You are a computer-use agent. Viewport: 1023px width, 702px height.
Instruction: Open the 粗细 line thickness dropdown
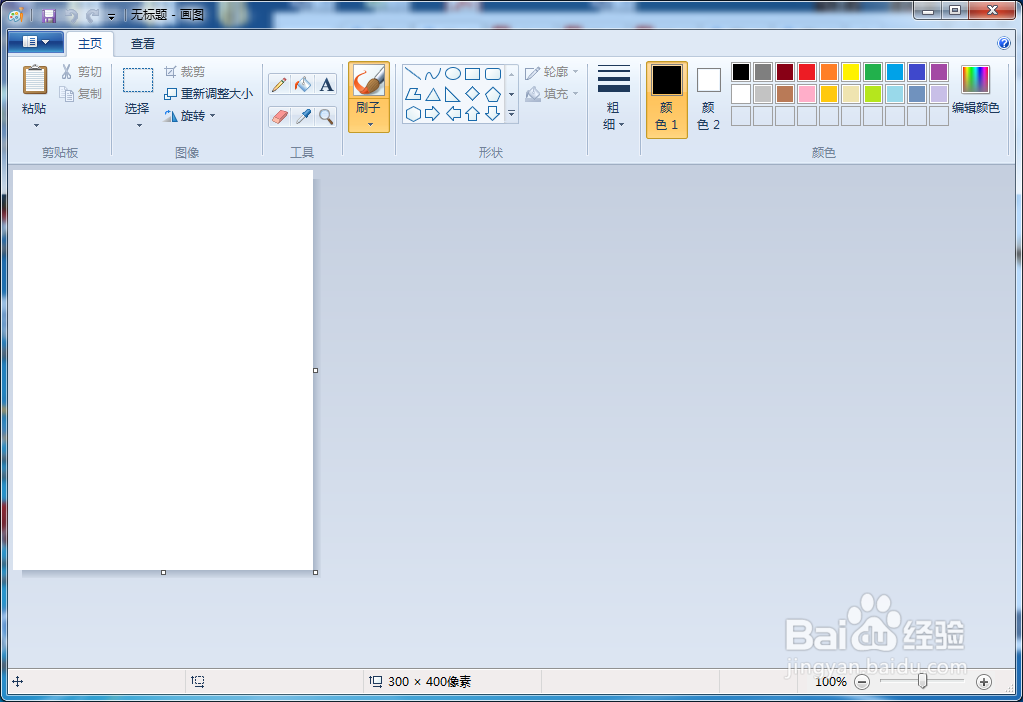click(x=613, y=95)
